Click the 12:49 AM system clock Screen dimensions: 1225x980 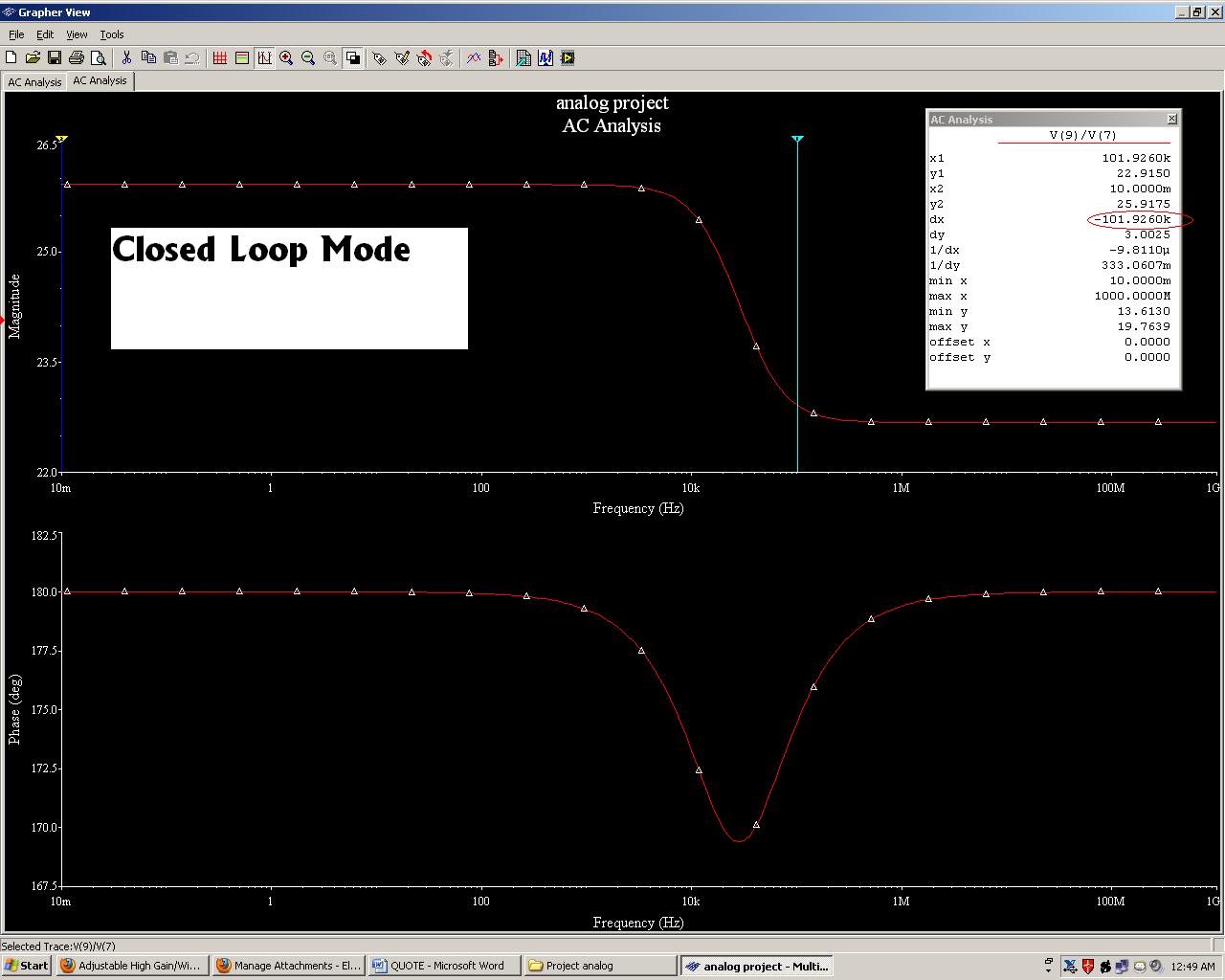click(x=1192, y=966)
